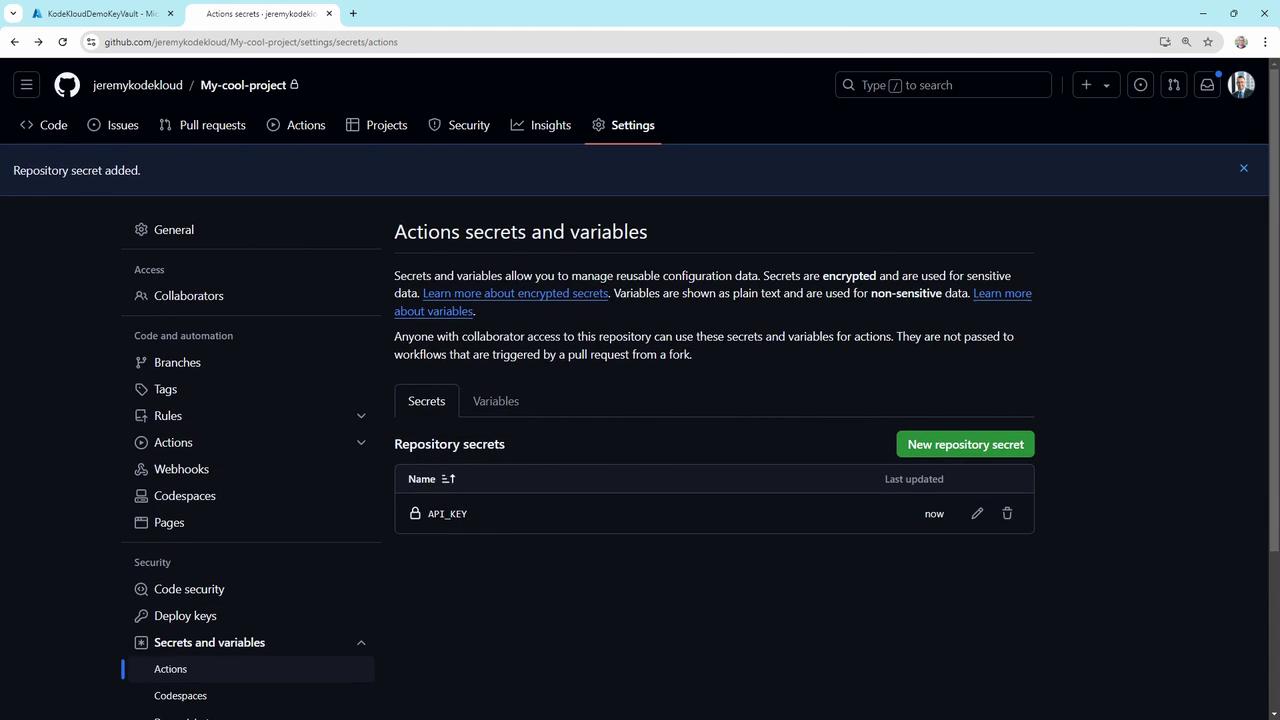Open the Projects repository tab
This screenshot has height=720, width=1280.
tap(377, 125)
